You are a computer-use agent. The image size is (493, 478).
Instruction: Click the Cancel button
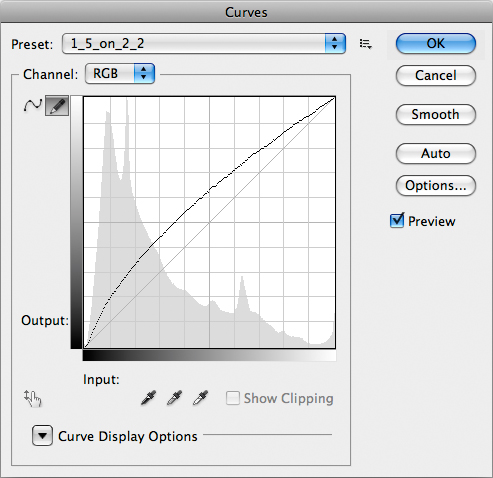point(436,76)
